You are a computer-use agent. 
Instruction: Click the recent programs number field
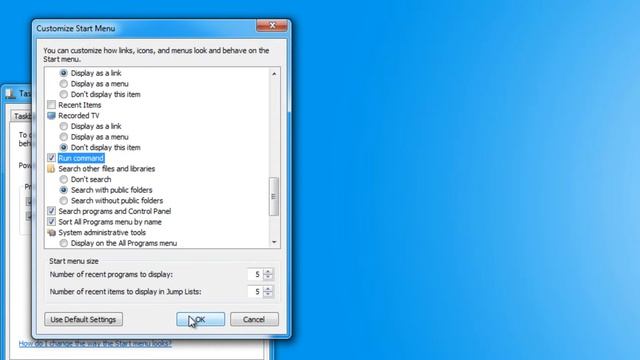pos(256,274)
